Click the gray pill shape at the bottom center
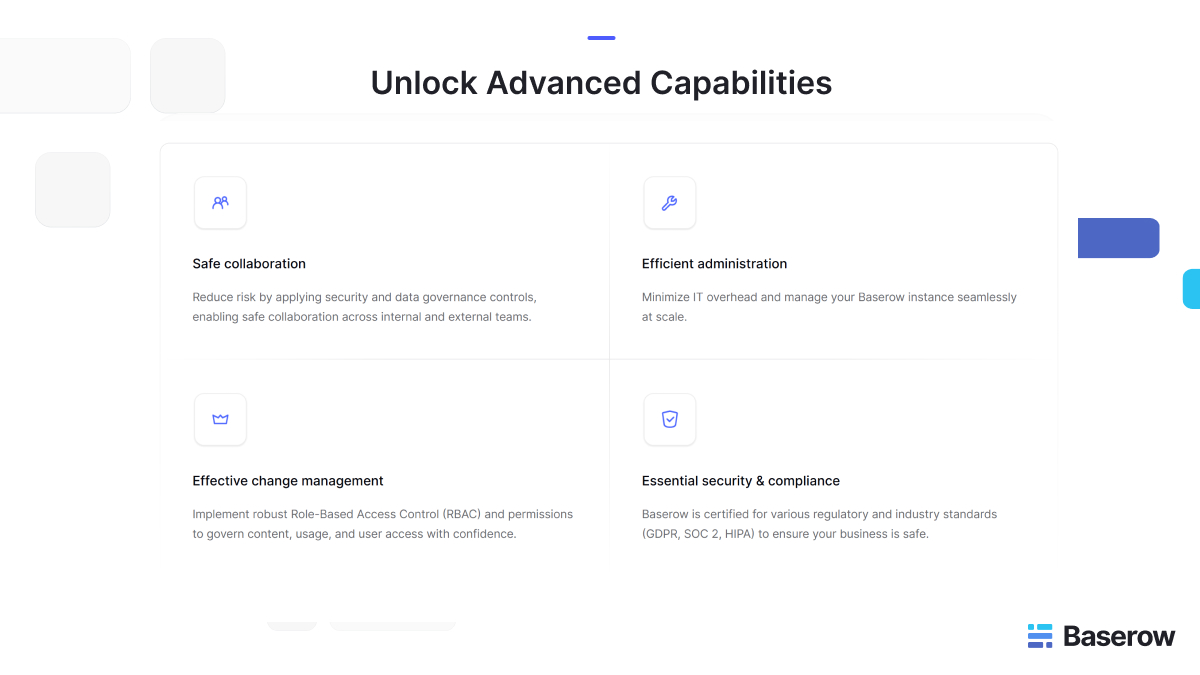 click(x=392, y=624)
